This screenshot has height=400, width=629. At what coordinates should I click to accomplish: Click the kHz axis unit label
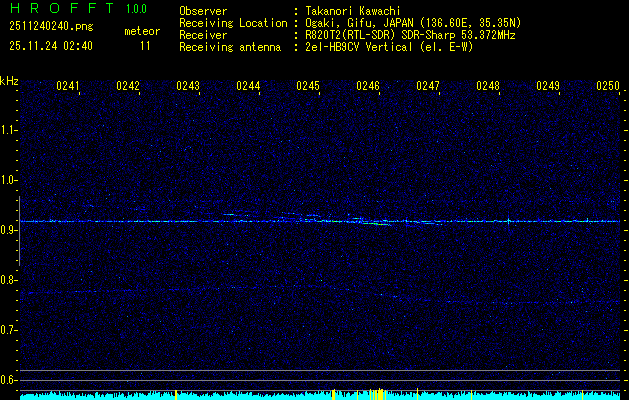(x=10, y=80)
